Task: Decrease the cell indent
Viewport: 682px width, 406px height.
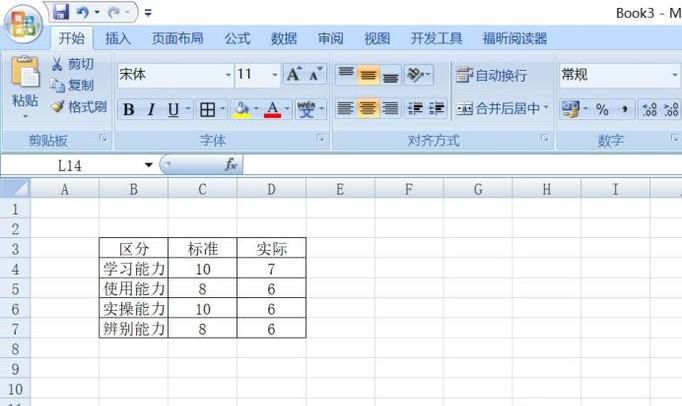Action: point(415,108)
